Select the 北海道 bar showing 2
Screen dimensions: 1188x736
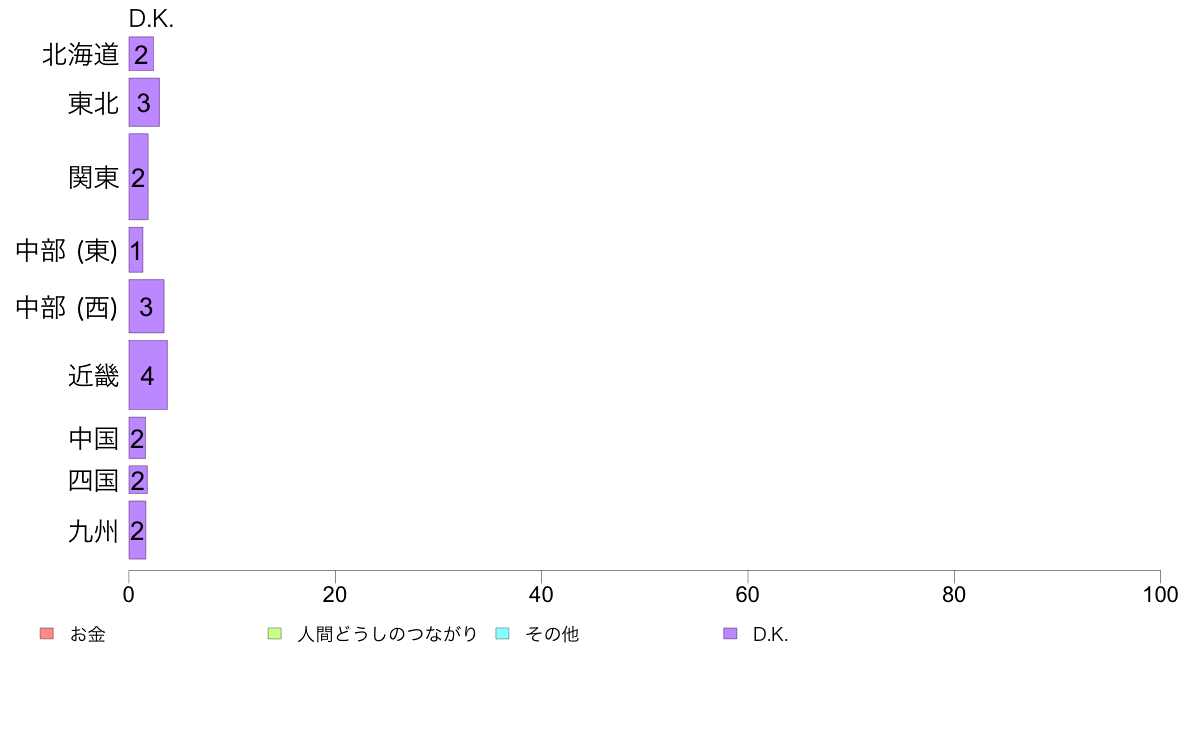[141, 54]
